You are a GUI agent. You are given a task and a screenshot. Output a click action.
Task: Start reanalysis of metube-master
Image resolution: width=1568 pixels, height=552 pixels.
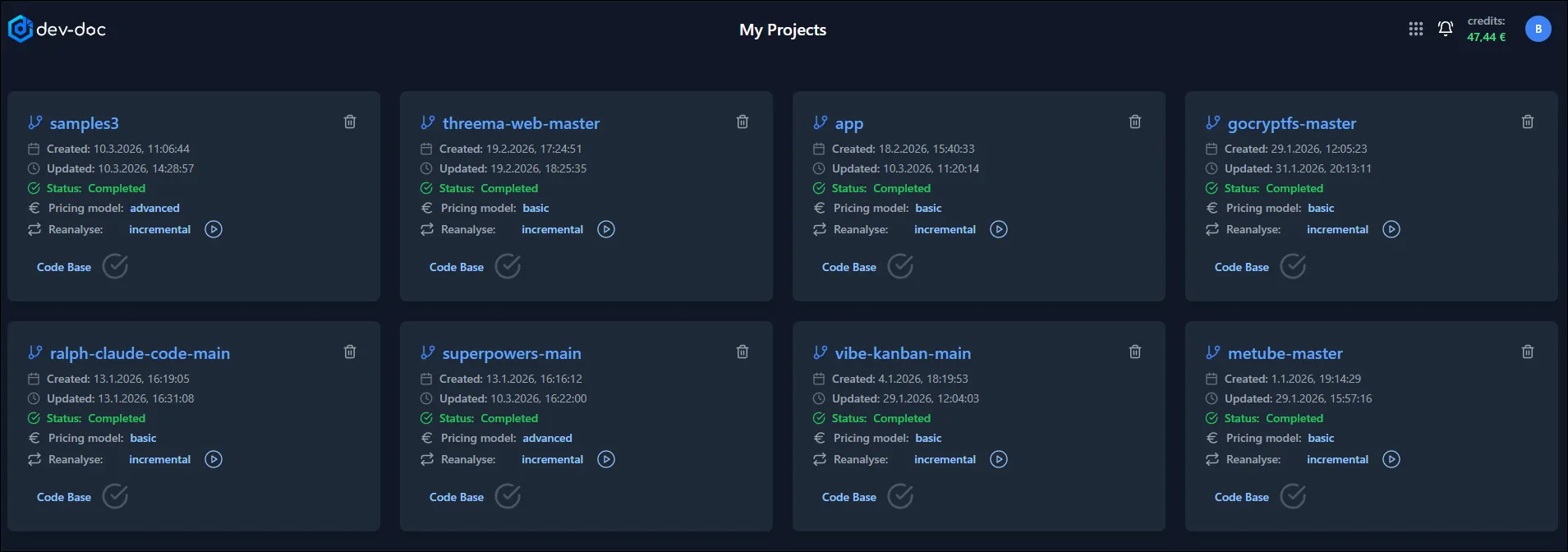pyautogui.click(x=1391, y=459)
